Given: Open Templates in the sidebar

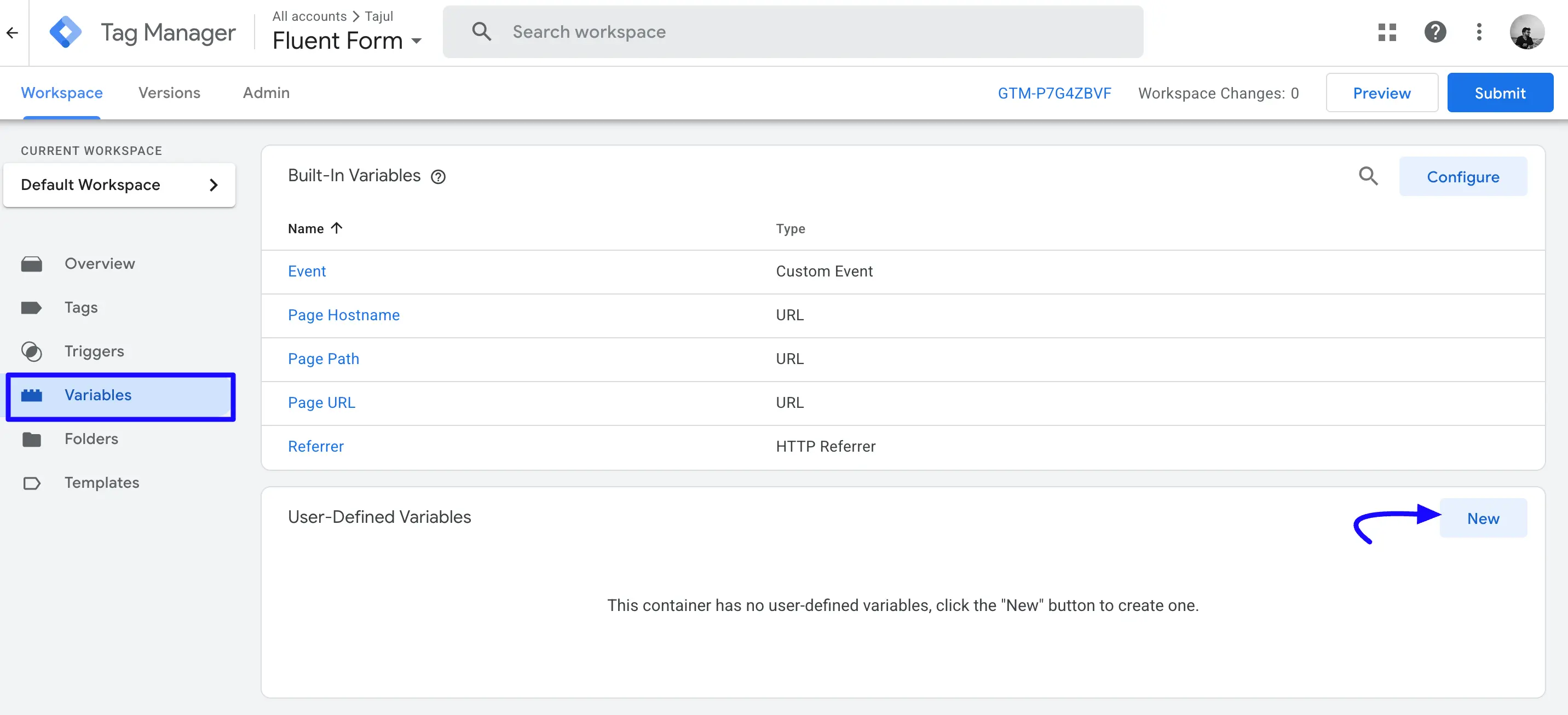Looking at the screenshot, I should (x=102, y=482).
